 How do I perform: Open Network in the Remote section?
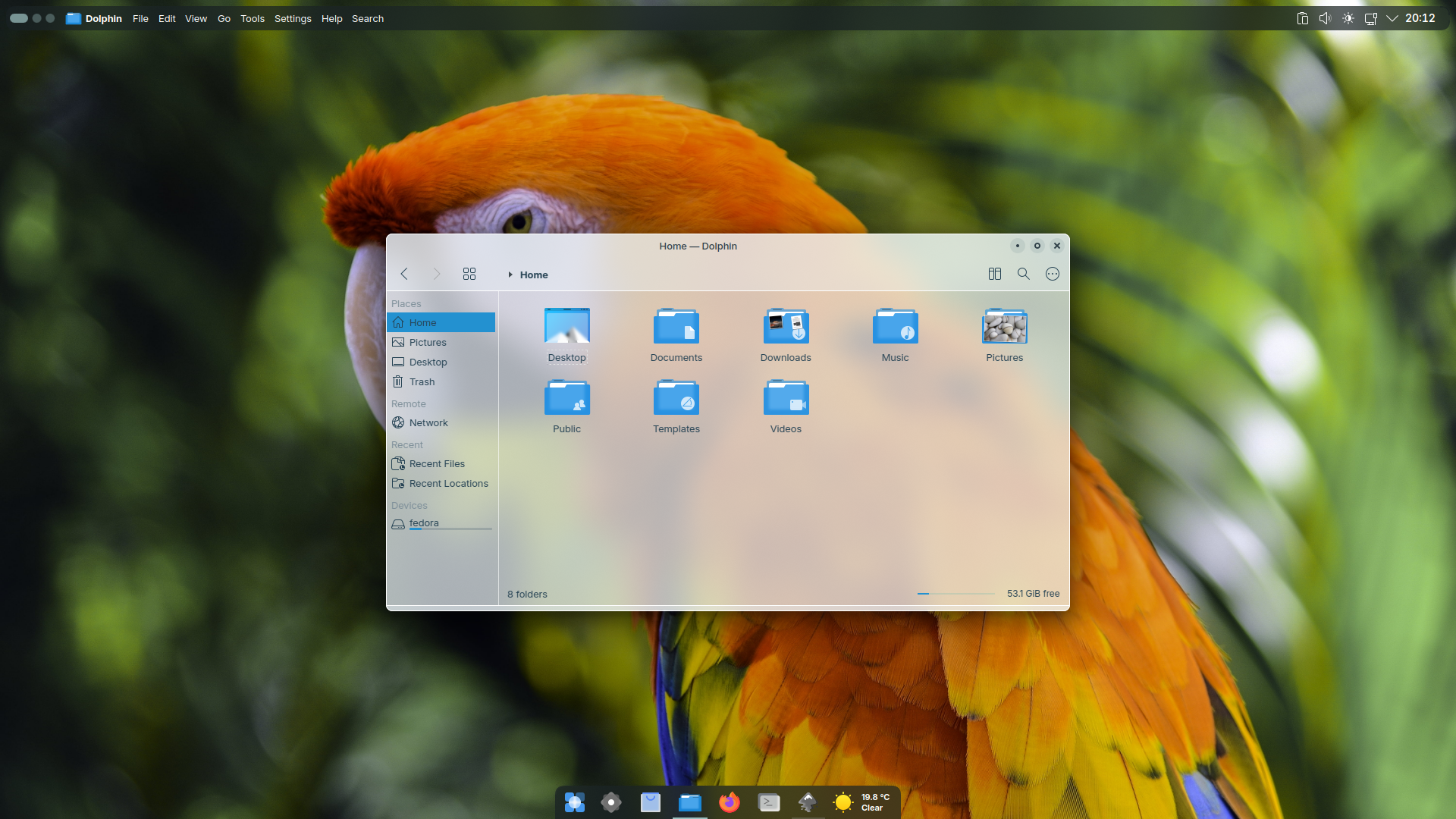(x=441, y=422)
